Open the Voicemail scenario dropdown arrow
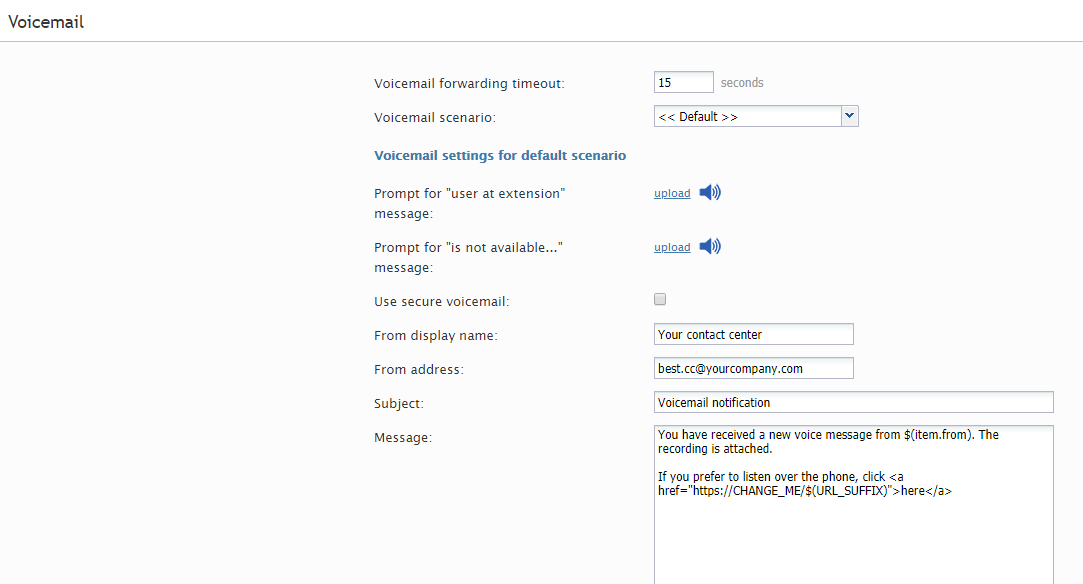1083x584 pixels. 850,116
